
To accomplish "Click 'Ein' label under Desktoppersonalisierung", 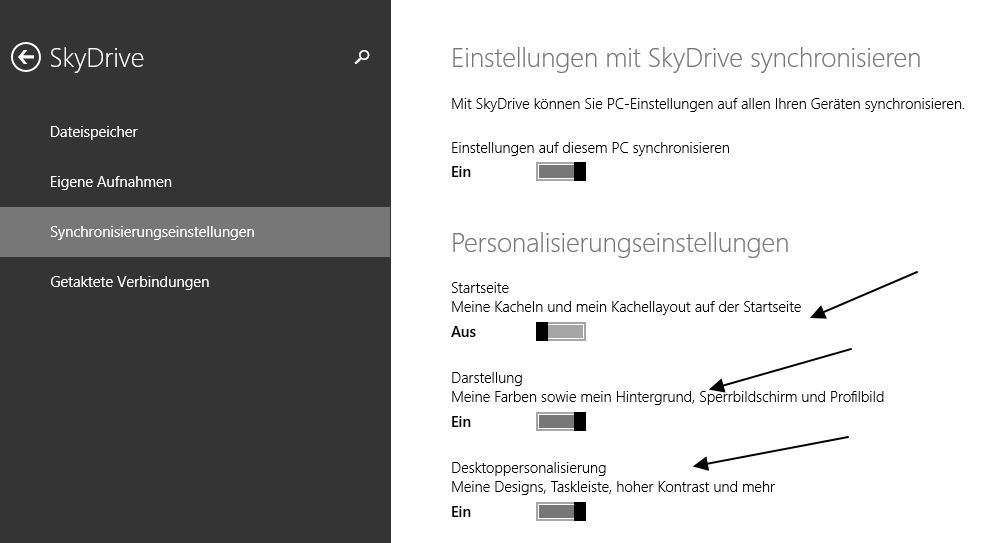I will [461, 512].
